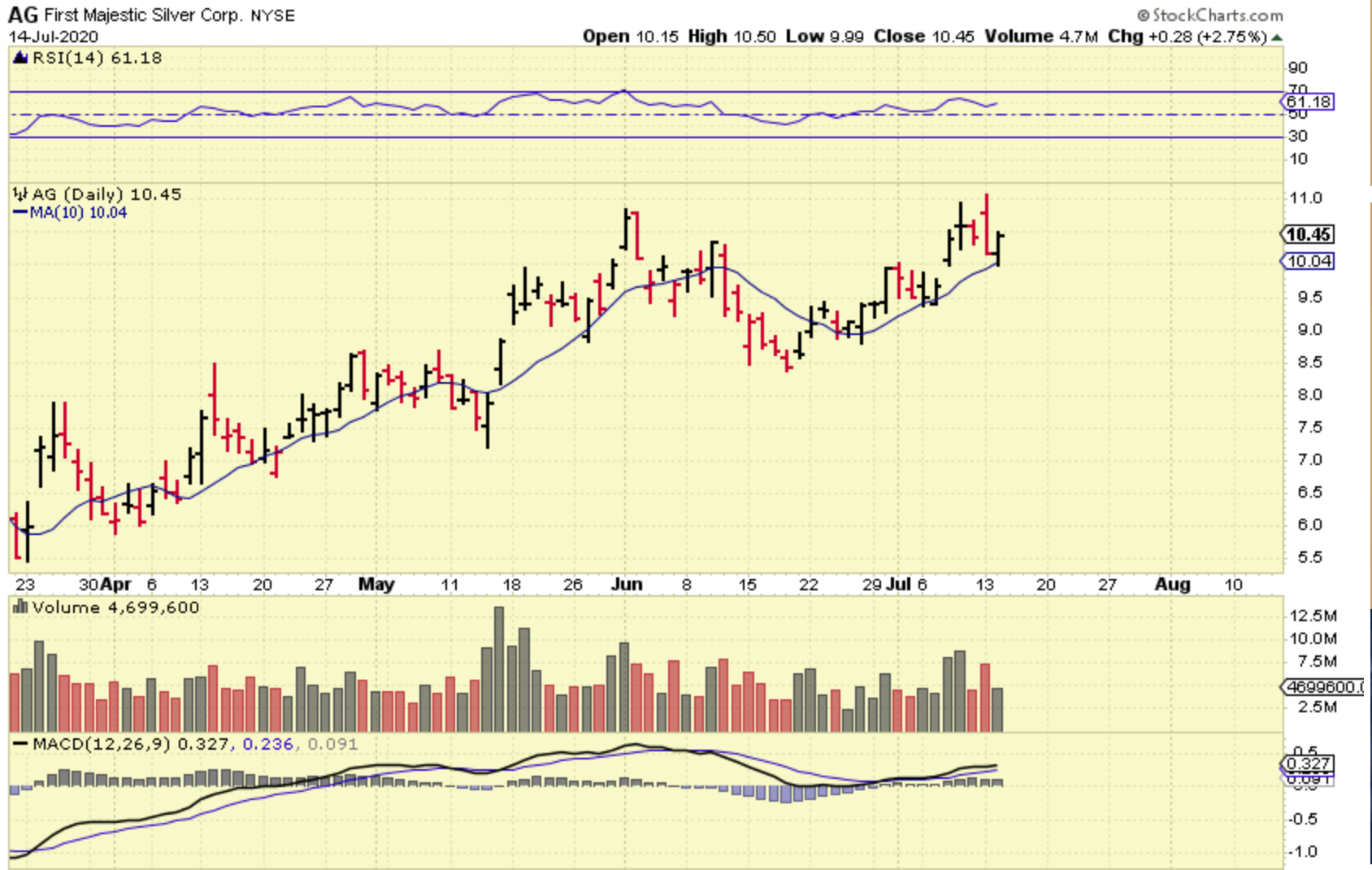Screen dimensions: 1372x870
Task: Click the MACD(12,26,9) 0.327 label
Action: [x=131, y=744]
